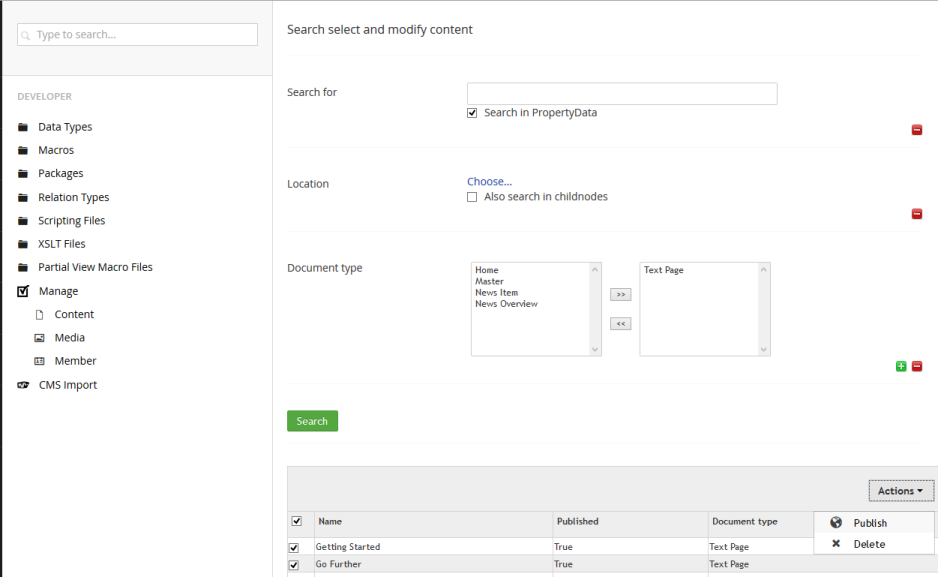Click the Search for text field
The image size is (938, 577).
[x=621, y=94]
